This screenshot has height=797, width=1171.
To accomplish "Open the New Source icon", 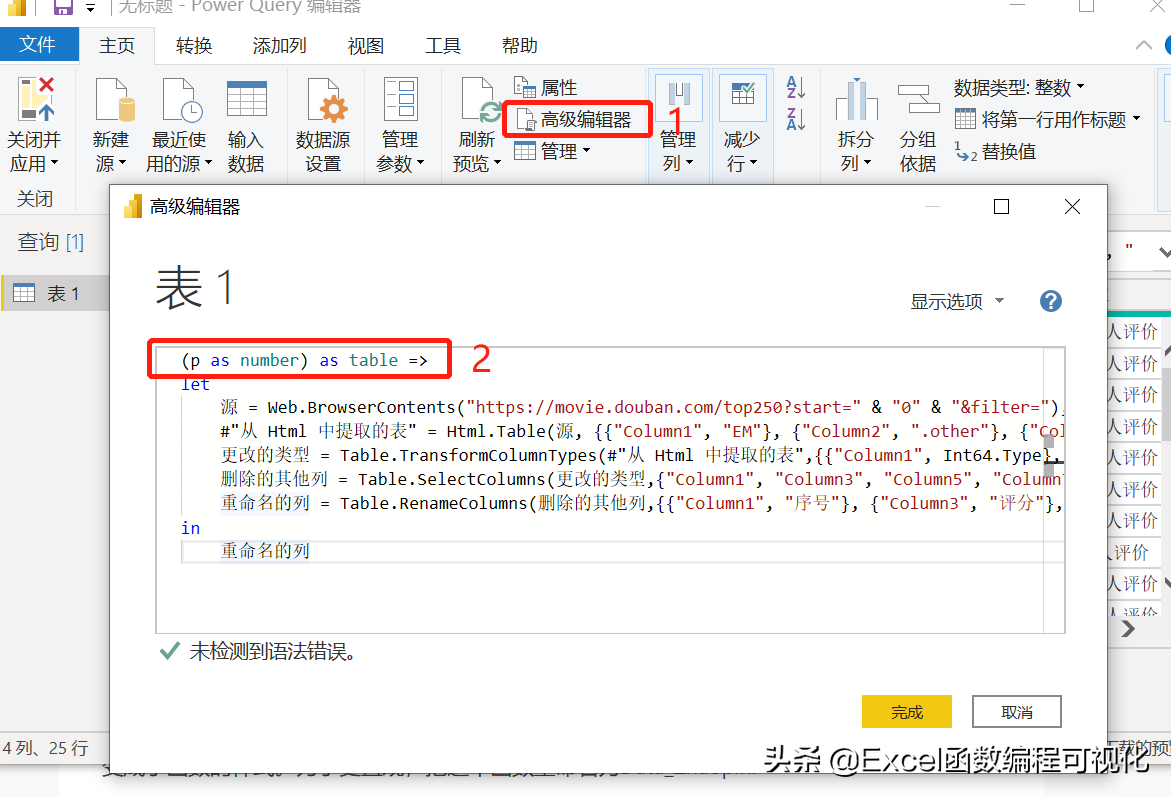I will (x=114, y=99).
